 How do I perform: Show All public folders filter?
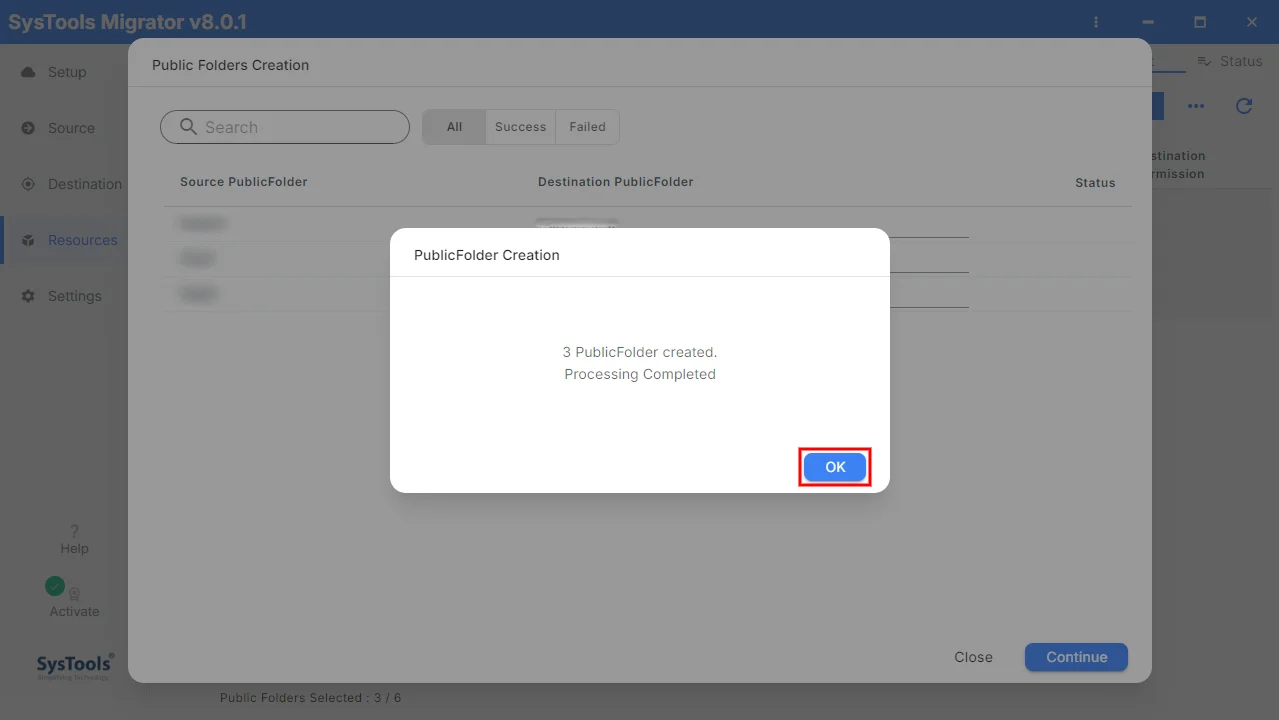click(454, 127)
